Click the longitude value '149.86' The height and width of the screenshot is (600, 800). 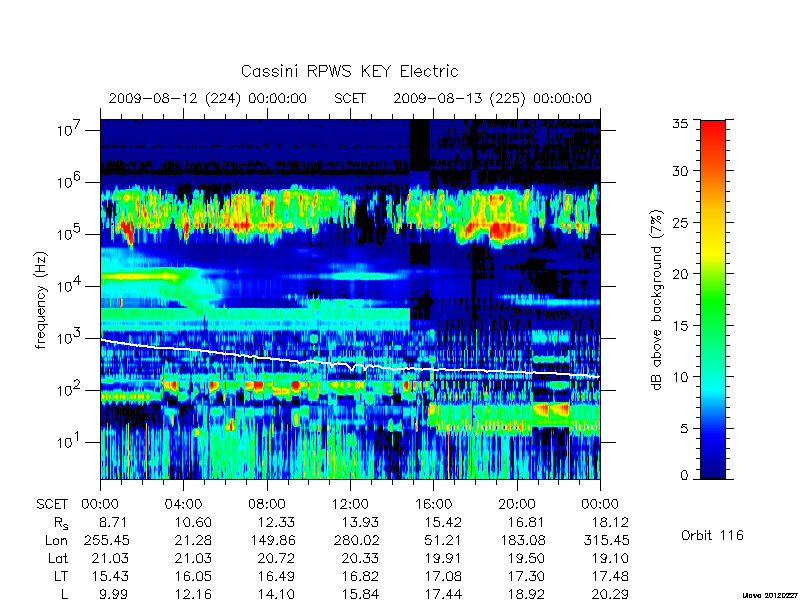pos(274,540)
